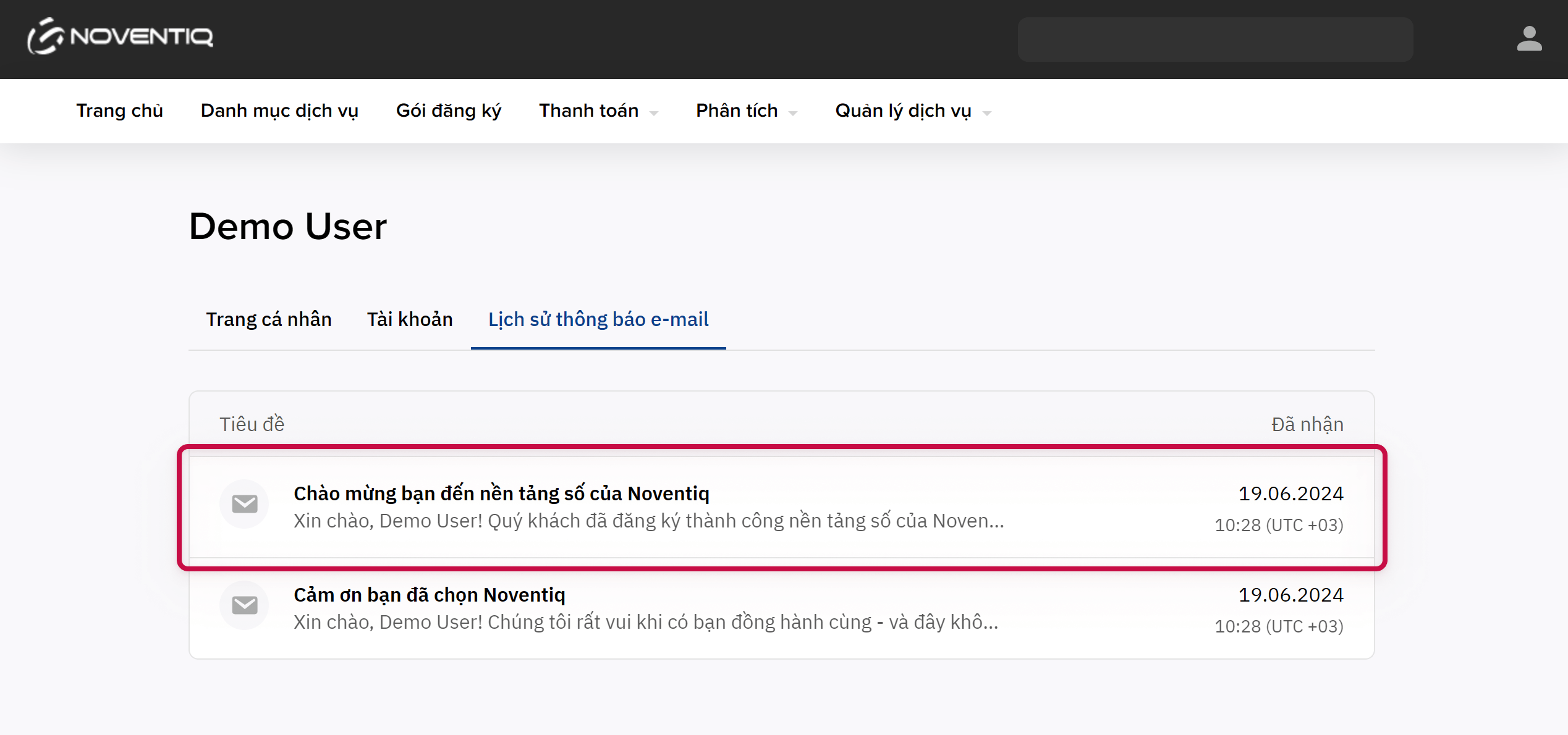Viewport: 1568px width, 735px height.
Task: Switch to Trang cá nhân tab
Action: (x=268, y=319)
